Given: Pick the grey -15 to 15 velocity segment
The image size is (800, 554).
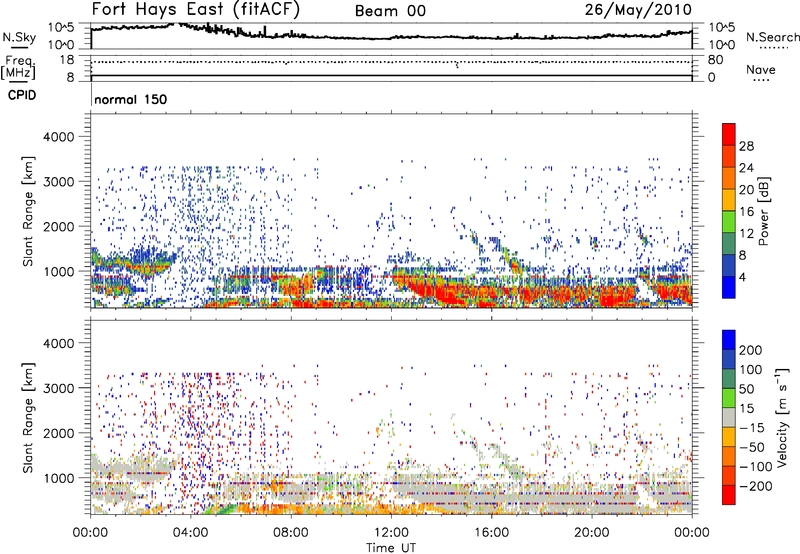Looking at the screenshot, I should [729, 418].
